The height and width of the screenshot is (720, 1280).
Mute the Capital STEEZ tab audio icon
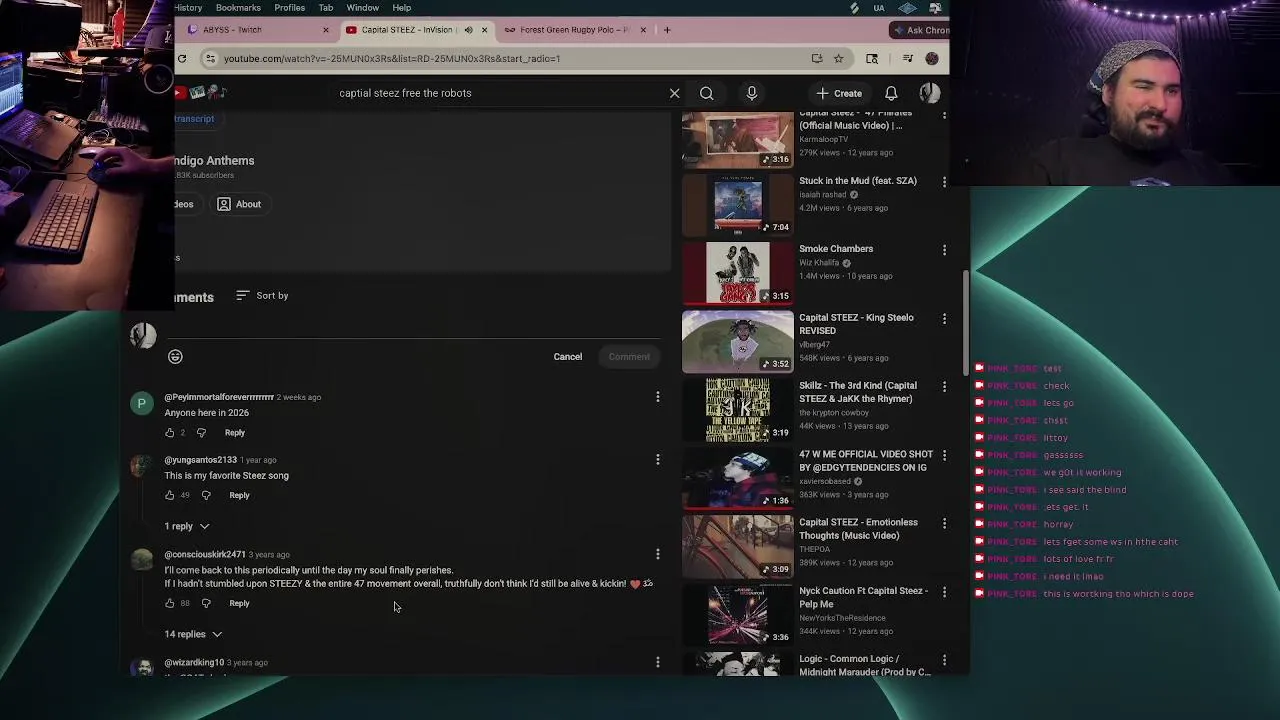tap(468, 30)
